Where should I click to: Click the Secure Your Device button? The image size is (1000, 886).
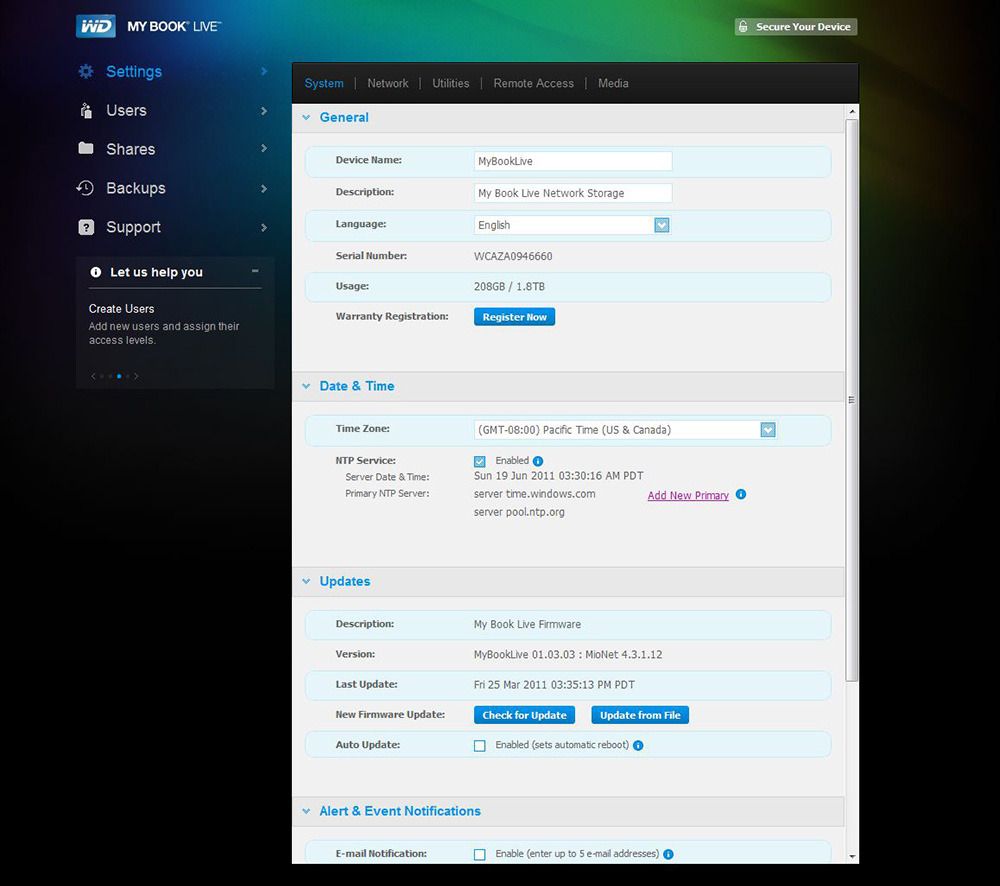click(796, 27)
